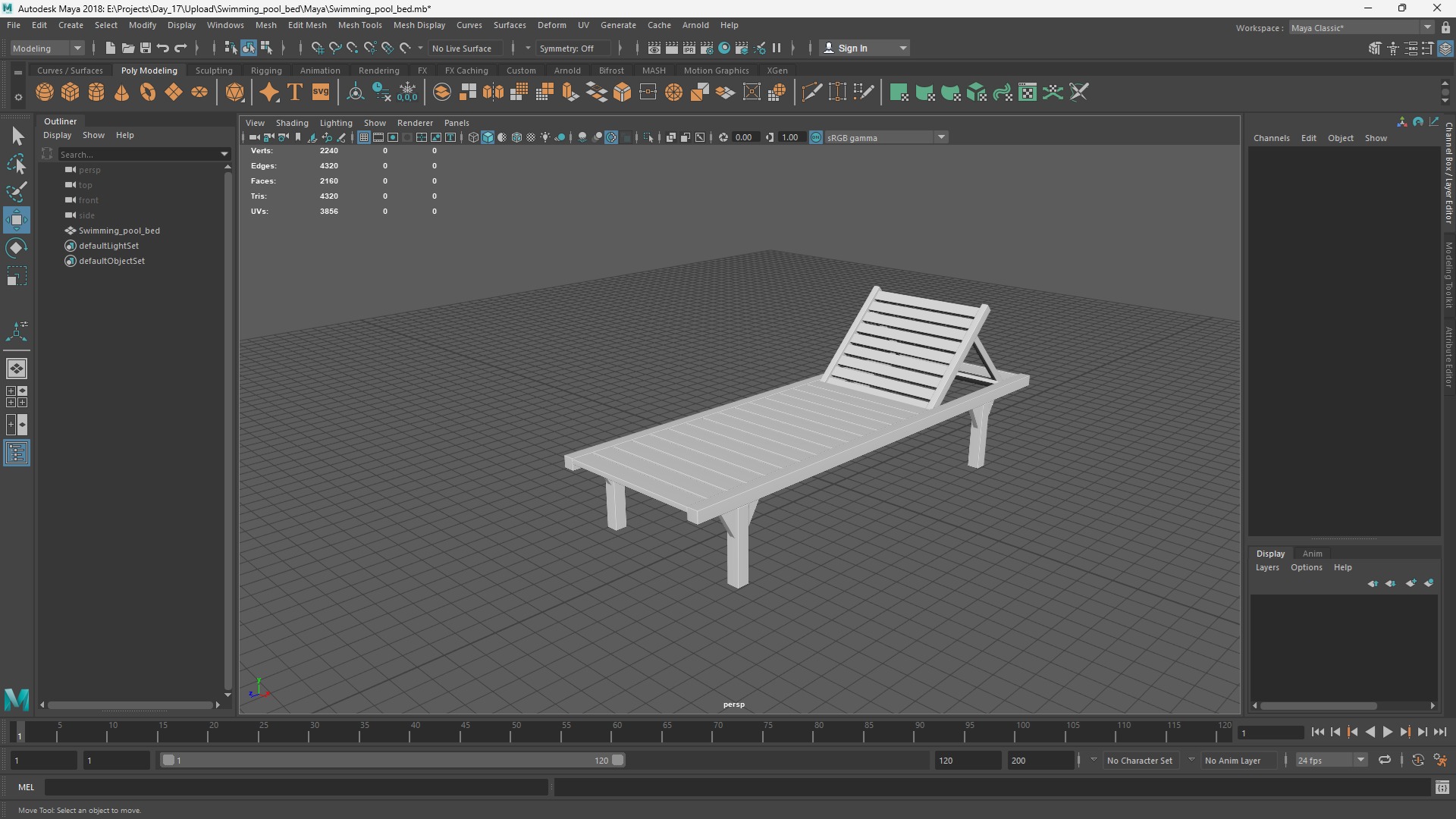Create a polygon sphere from shelf

click(45, 93)
